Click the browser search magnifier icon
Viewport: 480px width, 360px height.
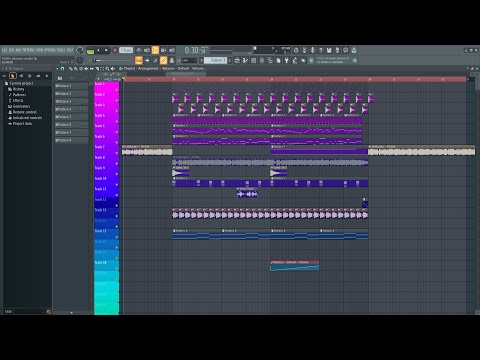tap(49, 312)
